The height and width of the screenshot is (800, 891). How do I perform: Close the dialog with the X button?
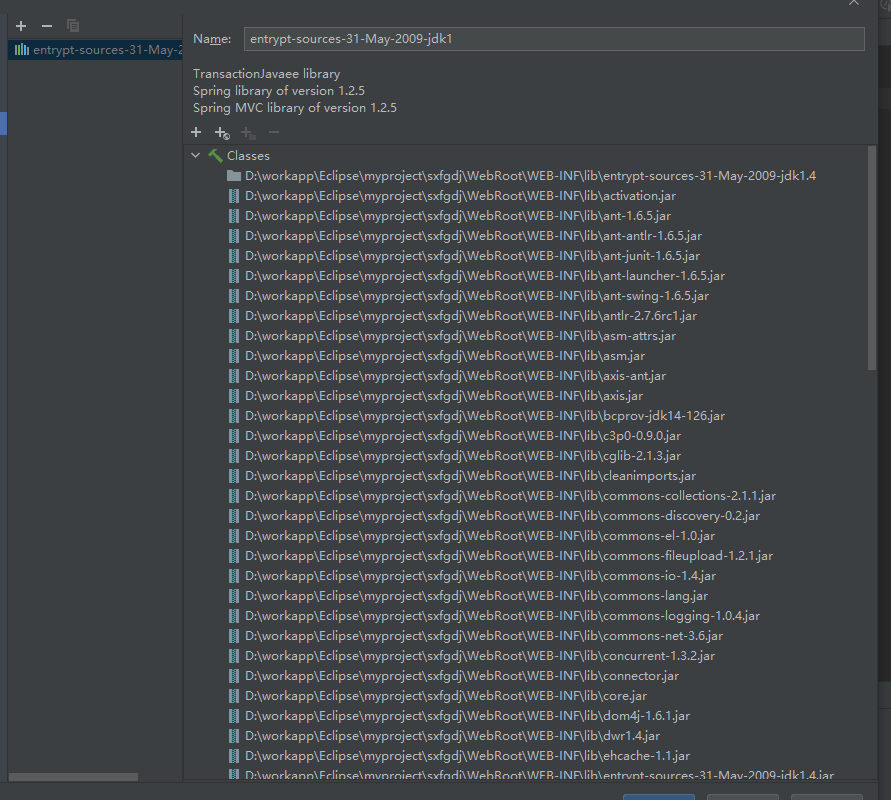(x=853, y=2)
